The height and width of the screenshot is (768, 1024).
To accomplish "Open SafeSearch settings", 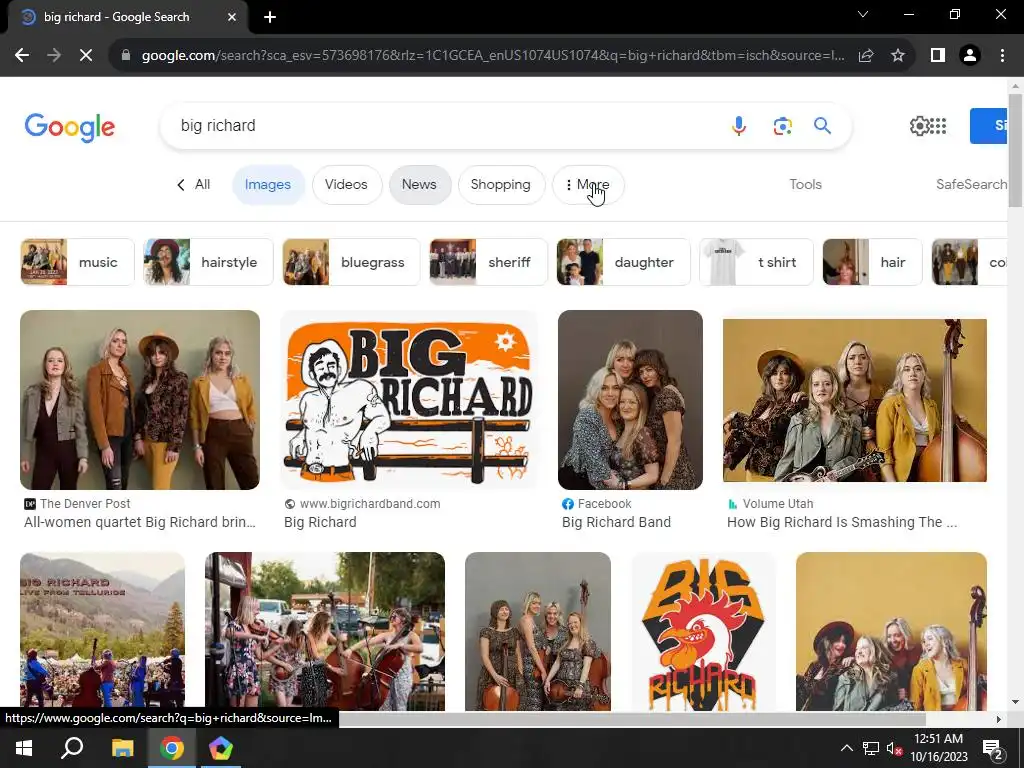I will tap(971, 185).
